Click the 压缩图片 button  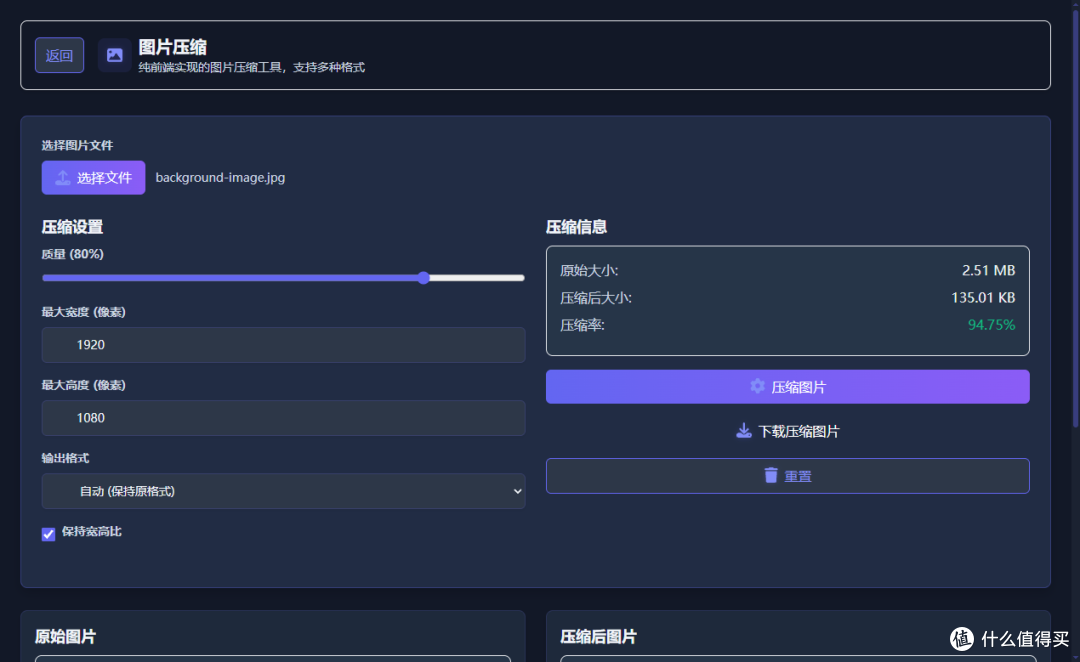coord(787,387)
